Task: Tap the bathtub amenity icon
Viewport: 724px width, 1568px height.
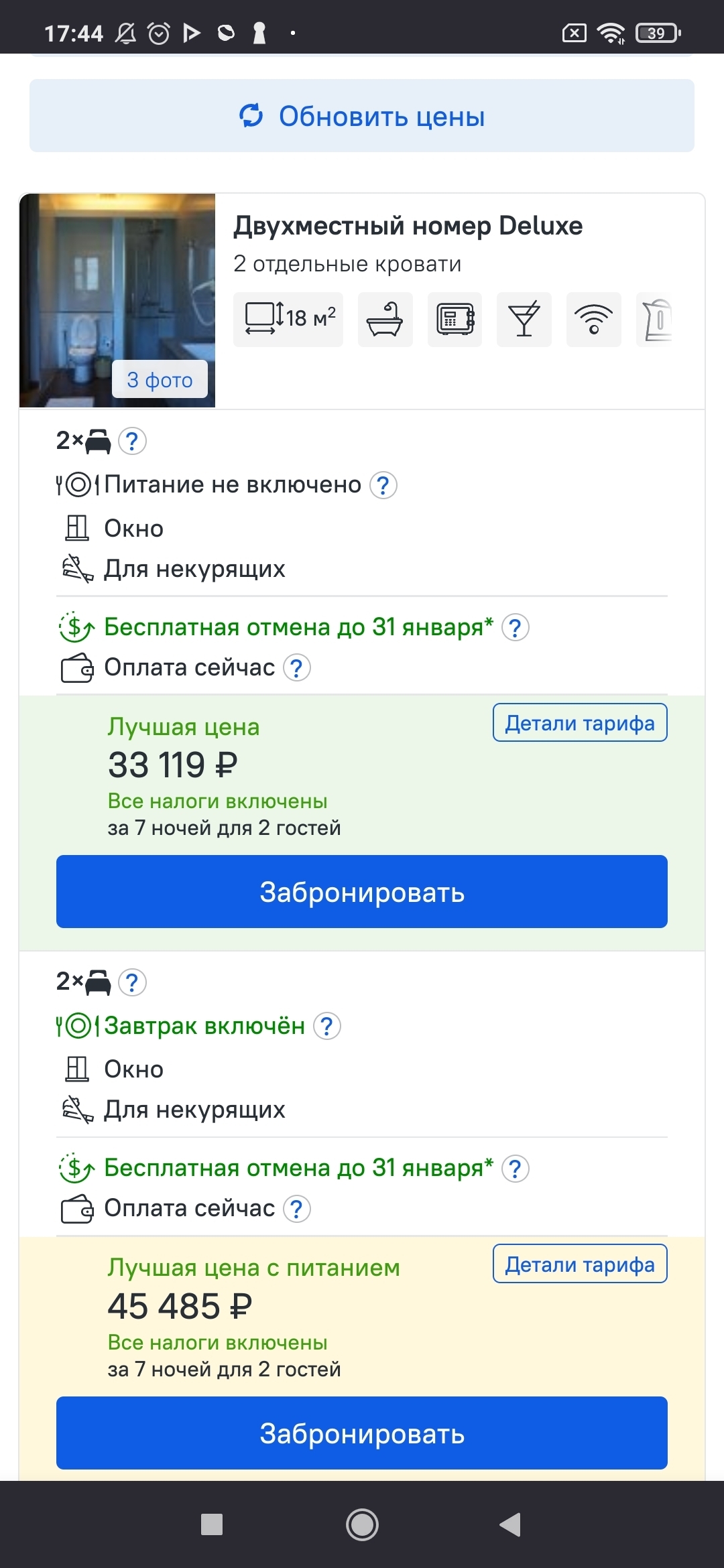Action: [x=385, y=319]
